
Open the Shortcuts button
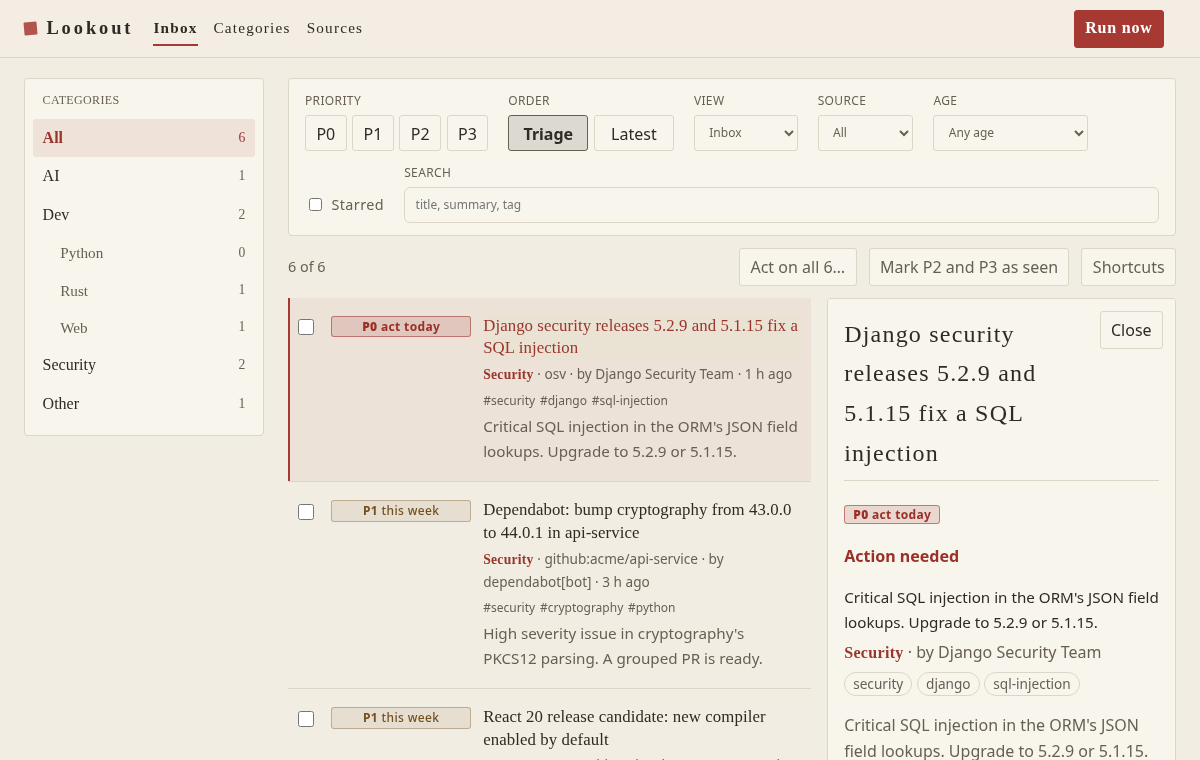point(1128,267)
